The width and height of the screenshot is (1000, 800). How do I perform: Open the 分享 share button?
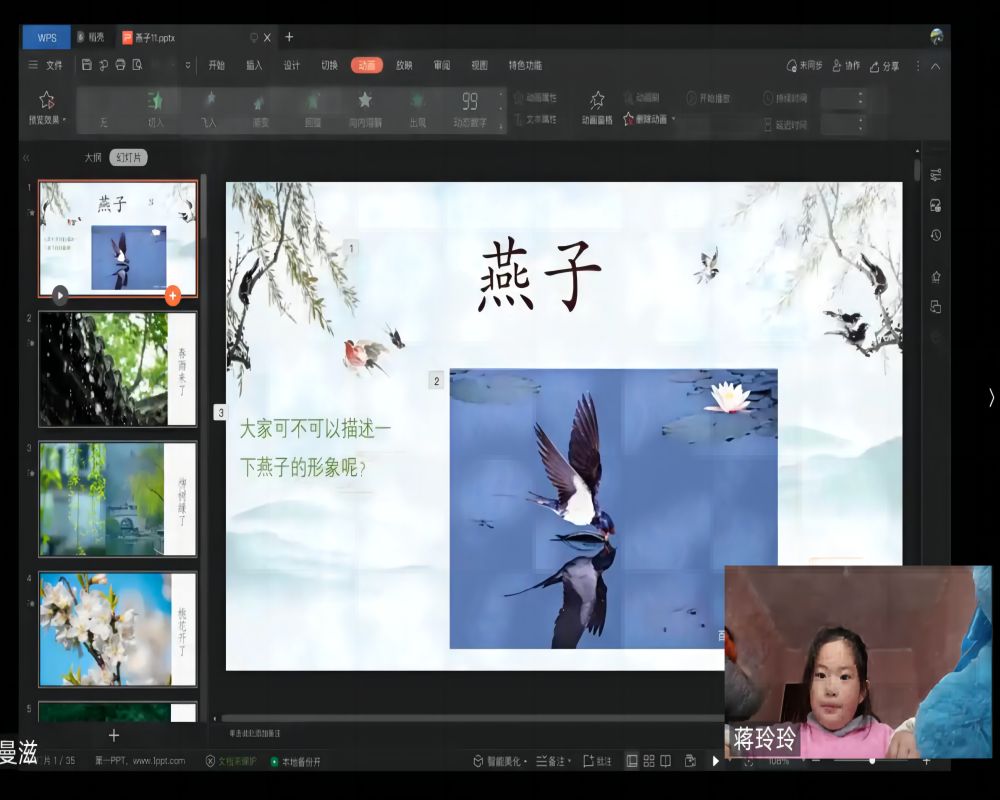[x=884, y=65]
